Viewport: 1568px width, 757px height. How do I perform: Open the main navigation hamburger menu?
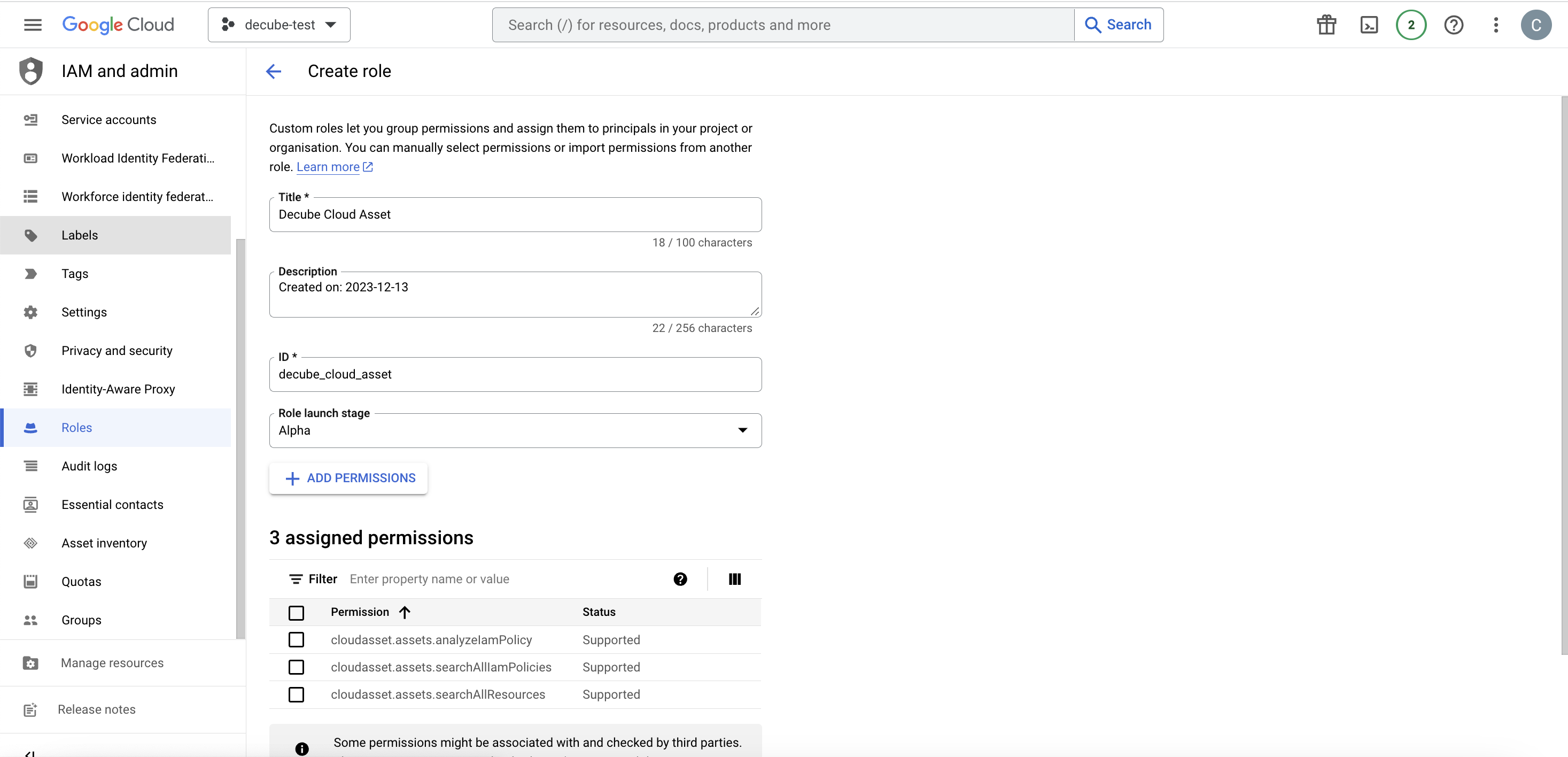click(x=33, y=25)
